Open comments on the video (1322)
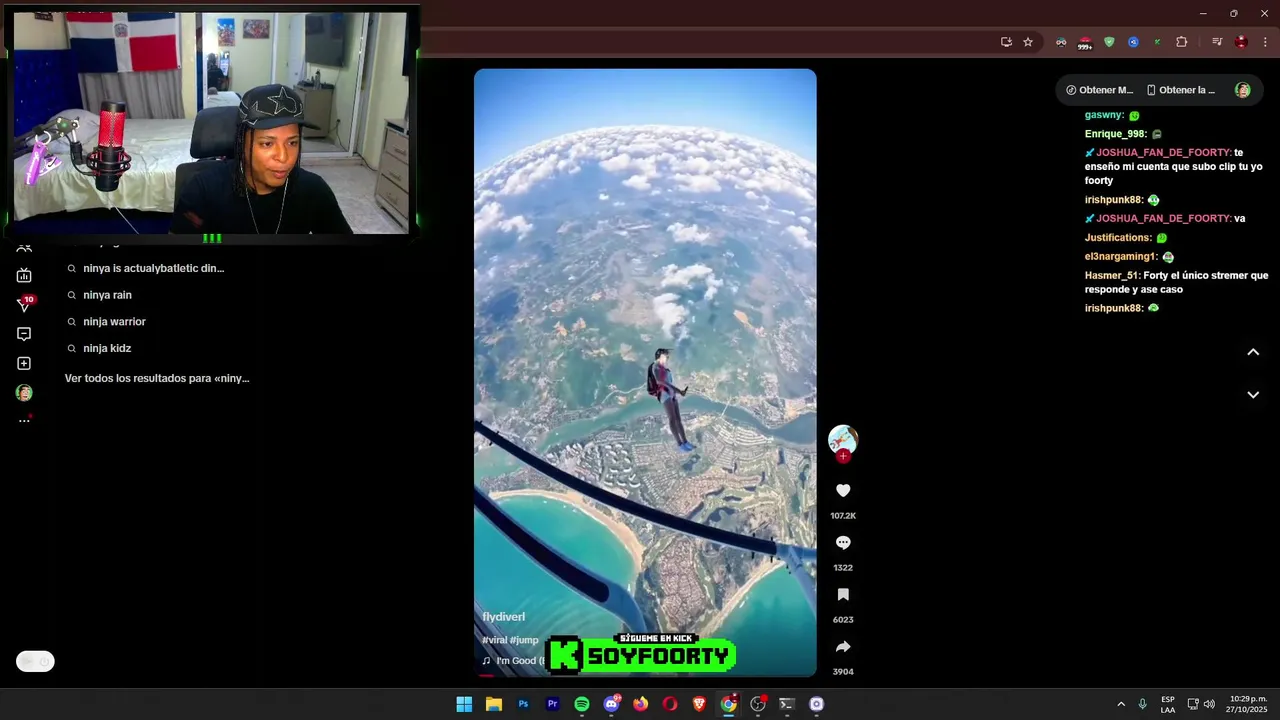The width and height of the screenshot is (1280, 720). pos(843,542)
